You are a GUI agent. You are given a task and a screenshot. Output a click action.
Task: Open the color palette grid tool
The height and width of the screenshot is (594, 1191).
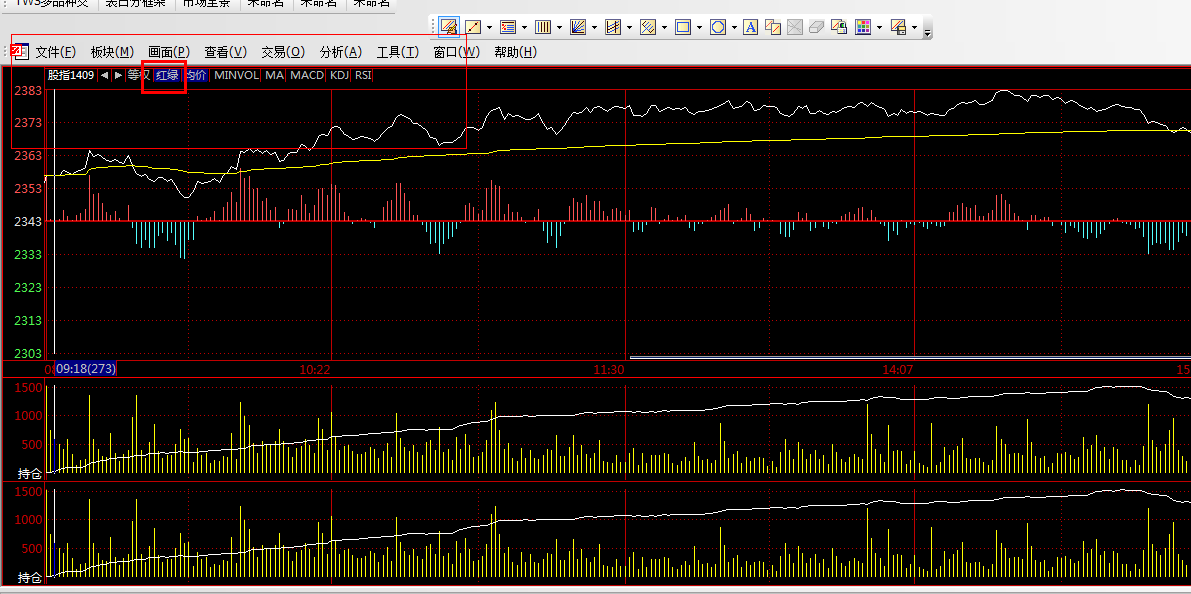point(863,27)
